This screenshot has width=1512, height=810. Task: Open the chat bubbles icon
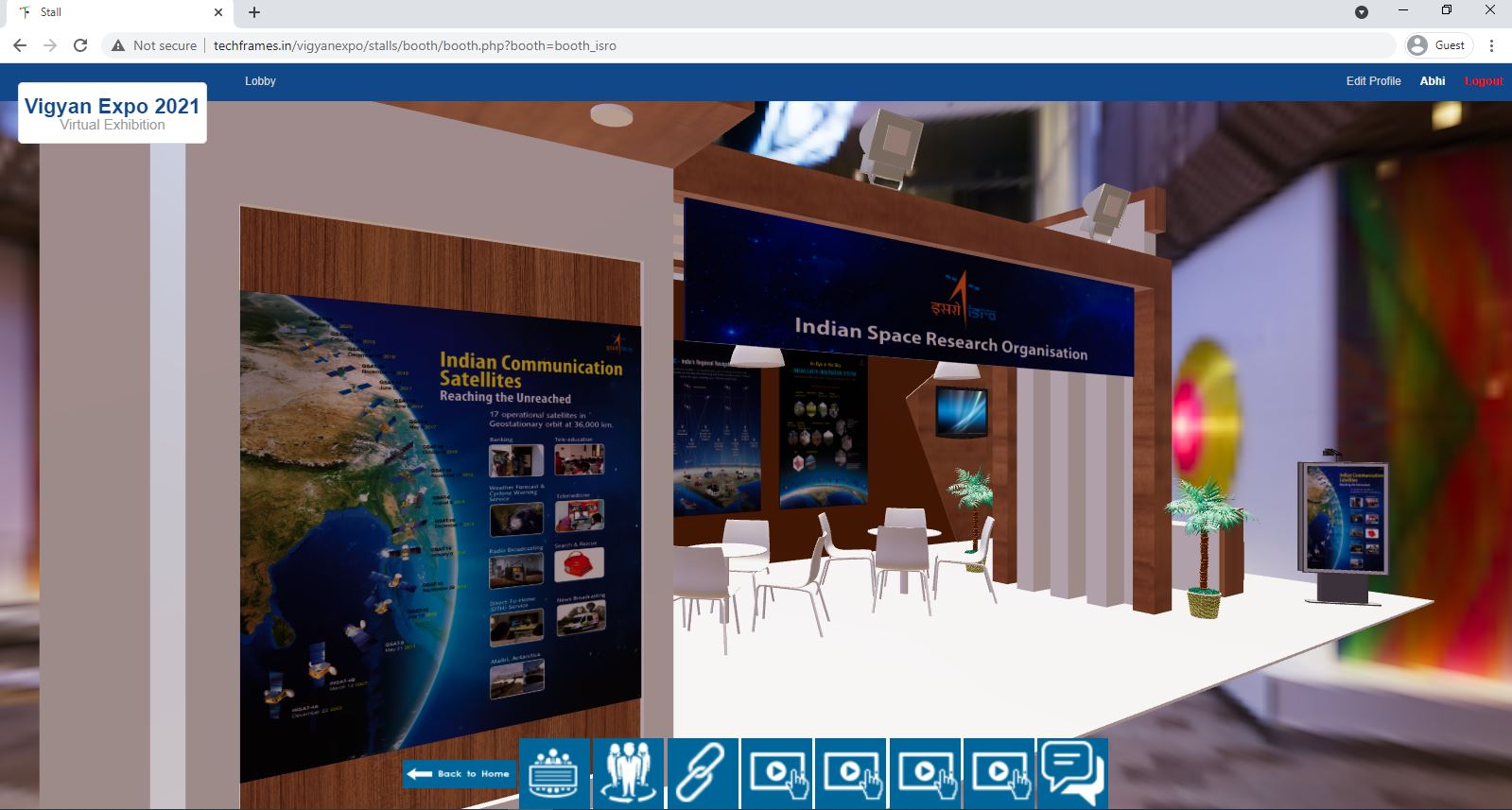tap(1072, 773)
